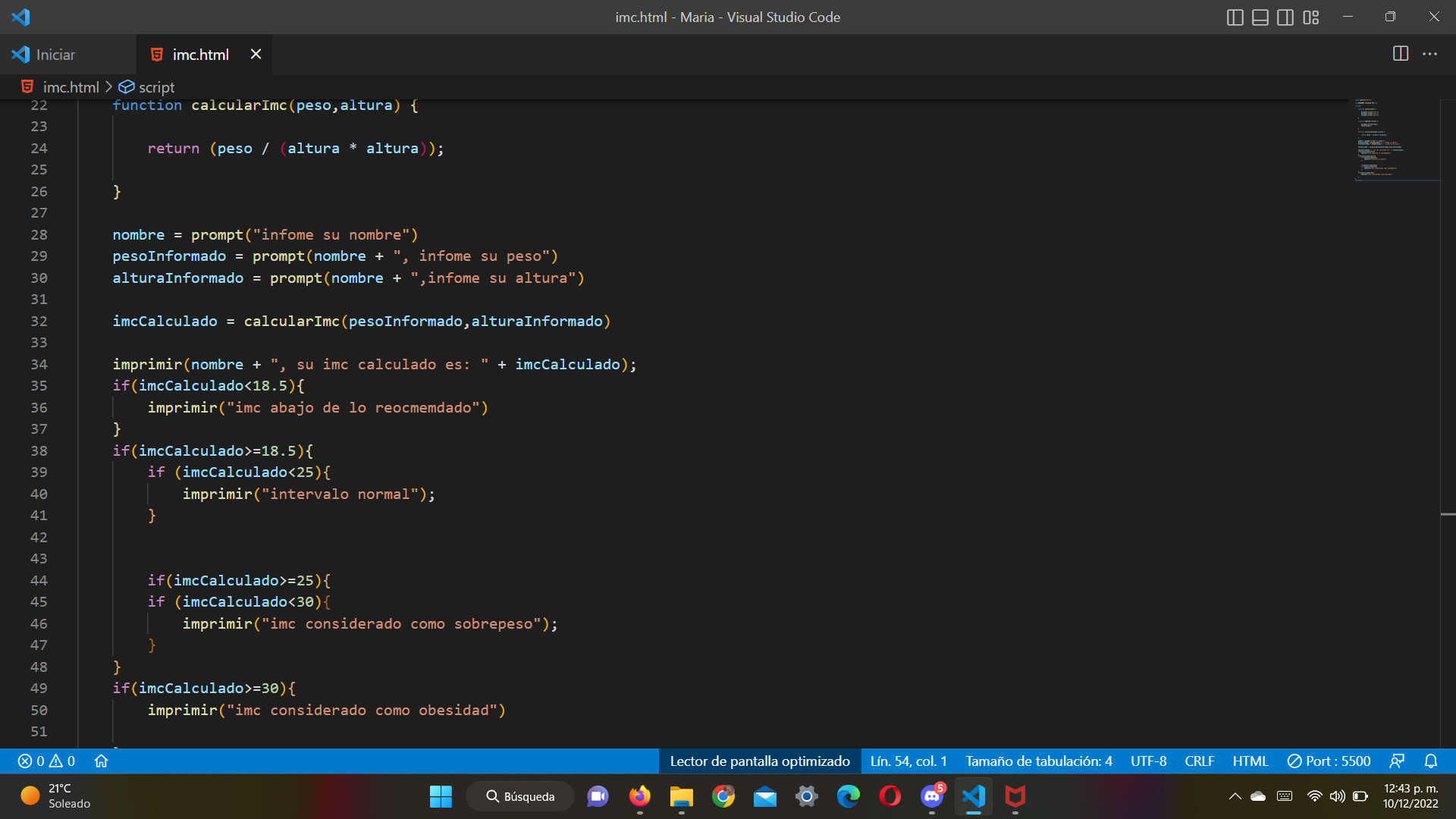Image resolution: width=1456 pixels, height=819 pixels.
Task: Click the touch keyboard tray icon
Action: (1285, 796)
